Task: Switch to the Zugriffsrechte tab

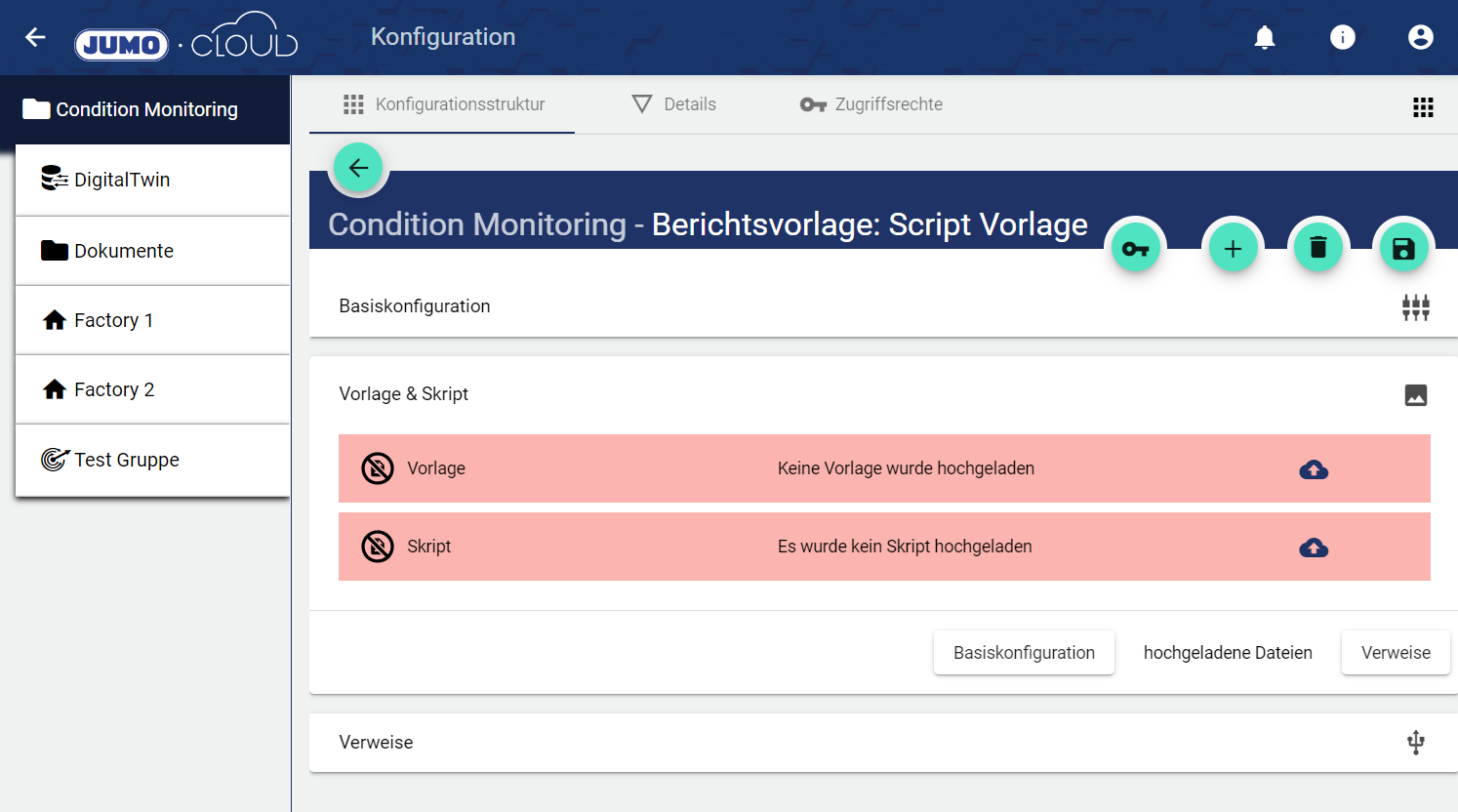Action: pos(871,104)
